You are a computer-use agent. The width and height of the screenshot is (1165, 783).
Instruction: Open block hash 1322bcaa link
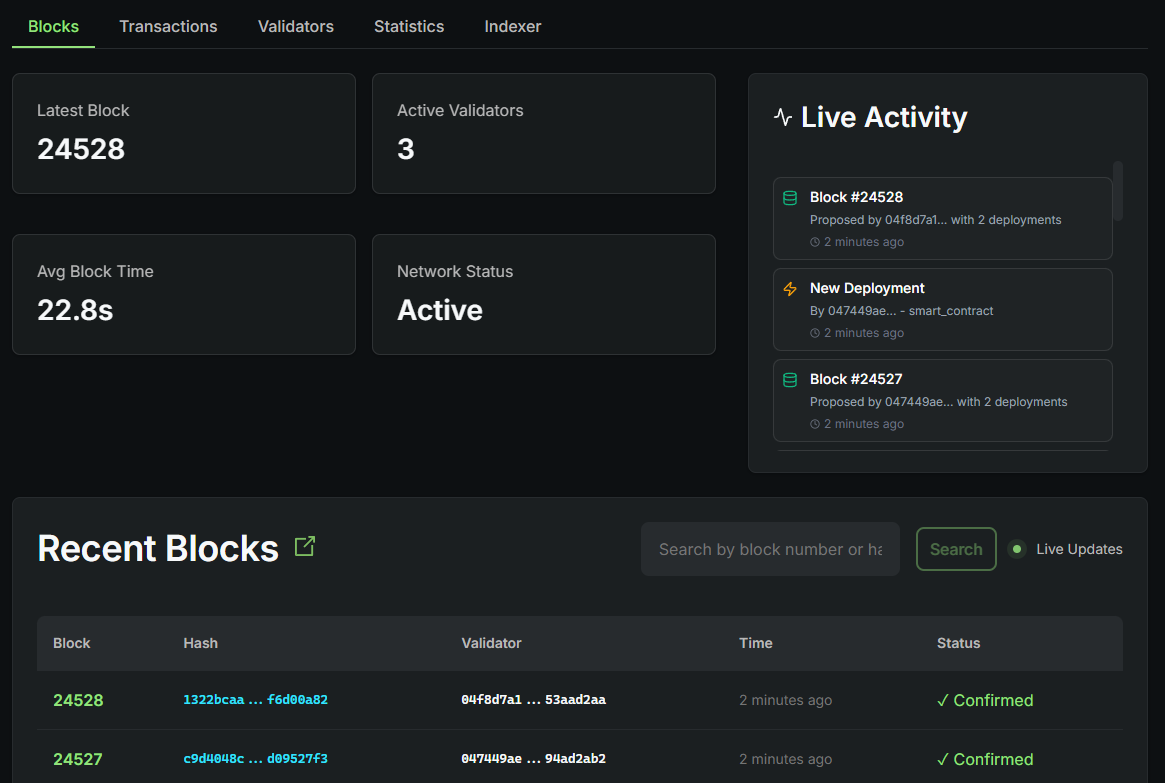click(255, 700)
